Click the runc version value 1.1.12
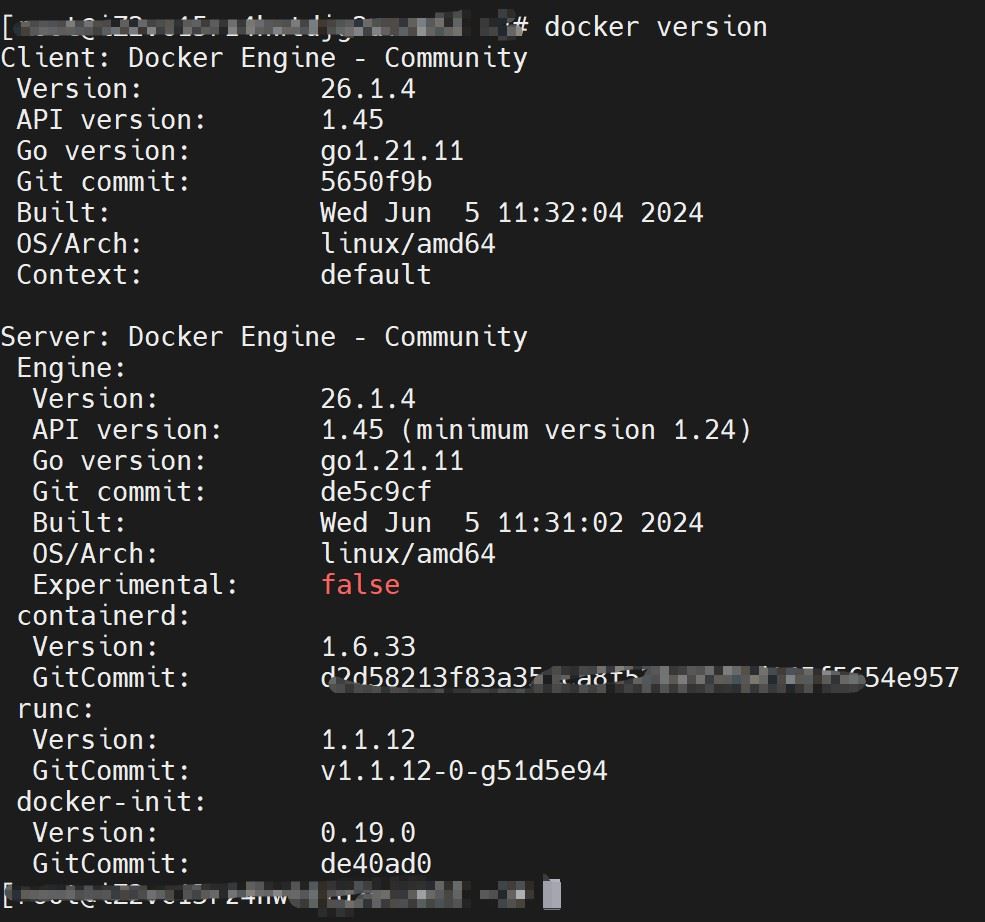This screenshot has height=922, width=985. point(368,740)
